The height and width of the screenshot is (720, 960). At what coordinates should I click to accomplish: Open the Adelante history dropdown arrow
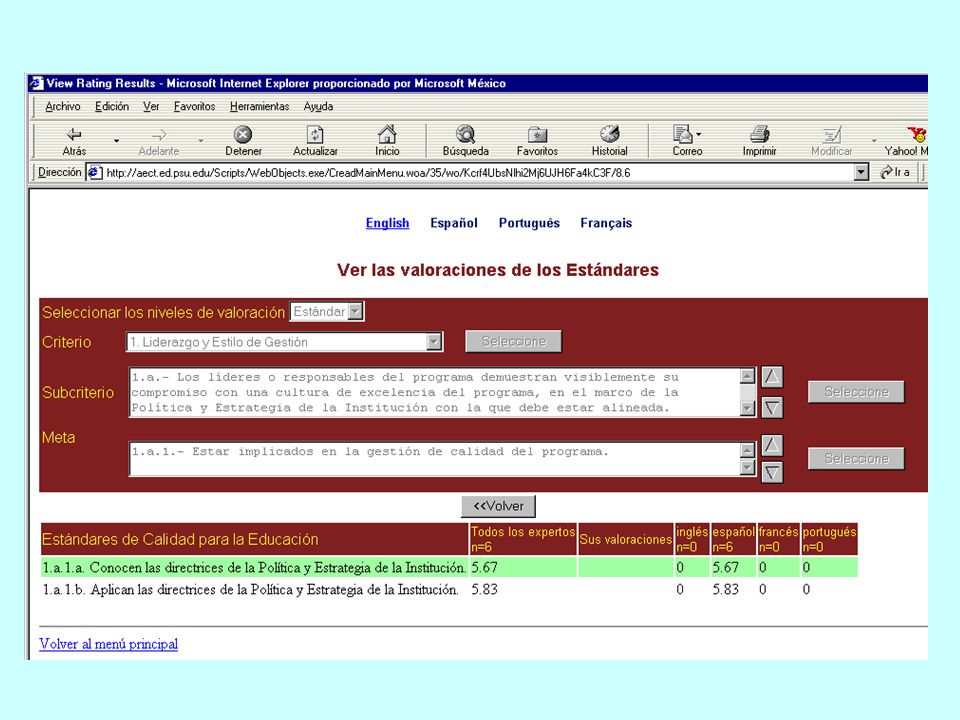(x=201, y=141)
